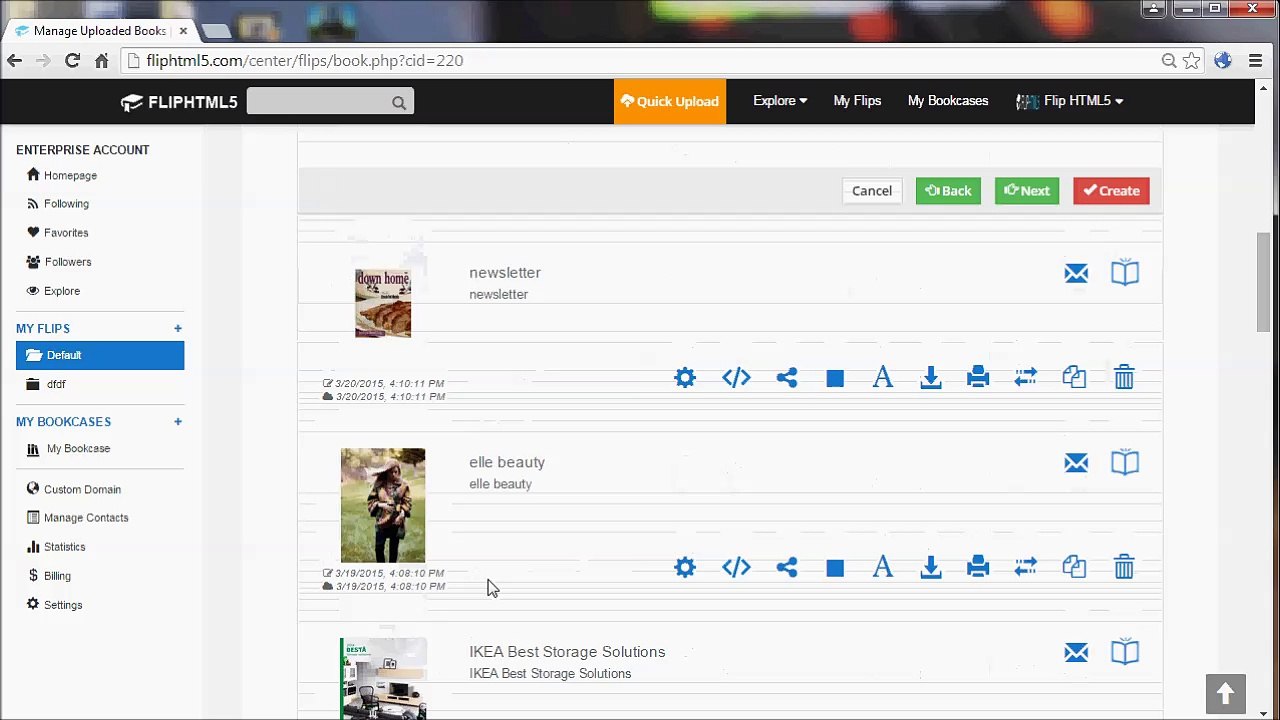Open My Bookcase in sidebar
1280x720 pixels.
[x=69, y=449]
